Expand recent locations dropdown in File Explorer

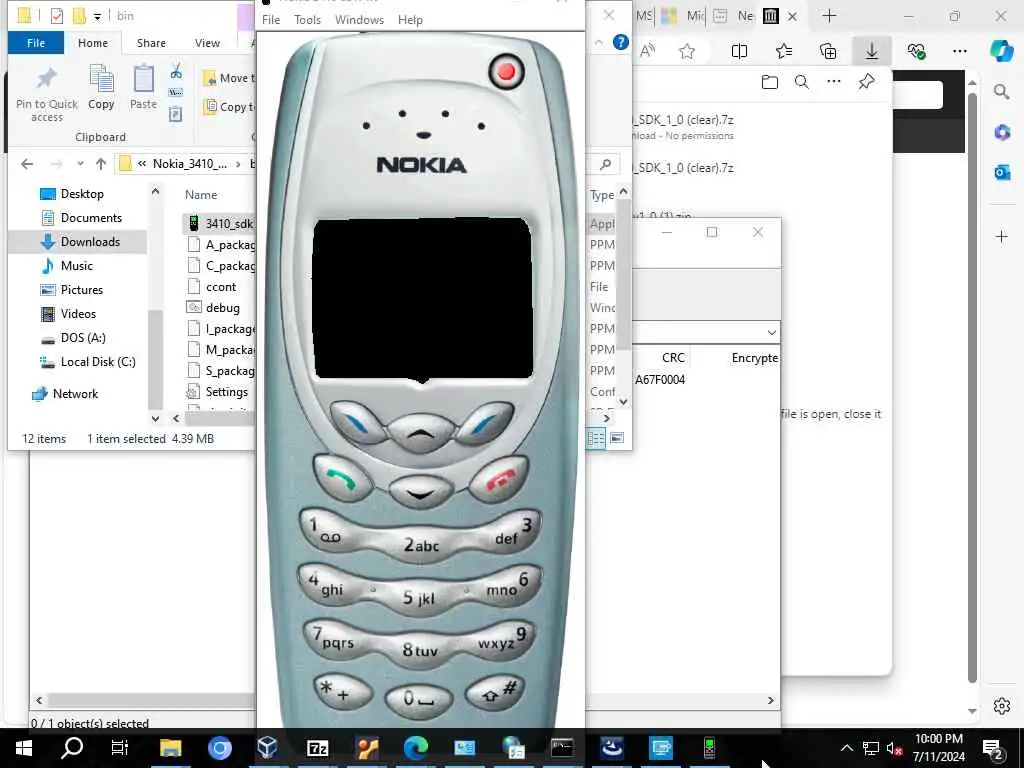click(80, 164)
